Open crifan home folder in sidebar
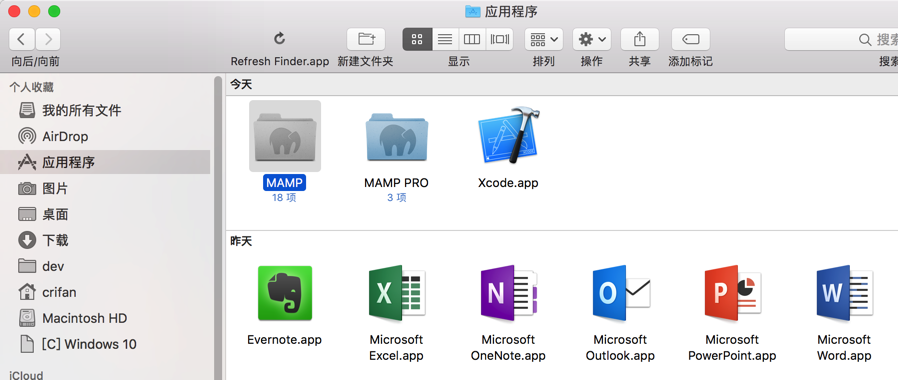898x380 pixels. [105, 292]
